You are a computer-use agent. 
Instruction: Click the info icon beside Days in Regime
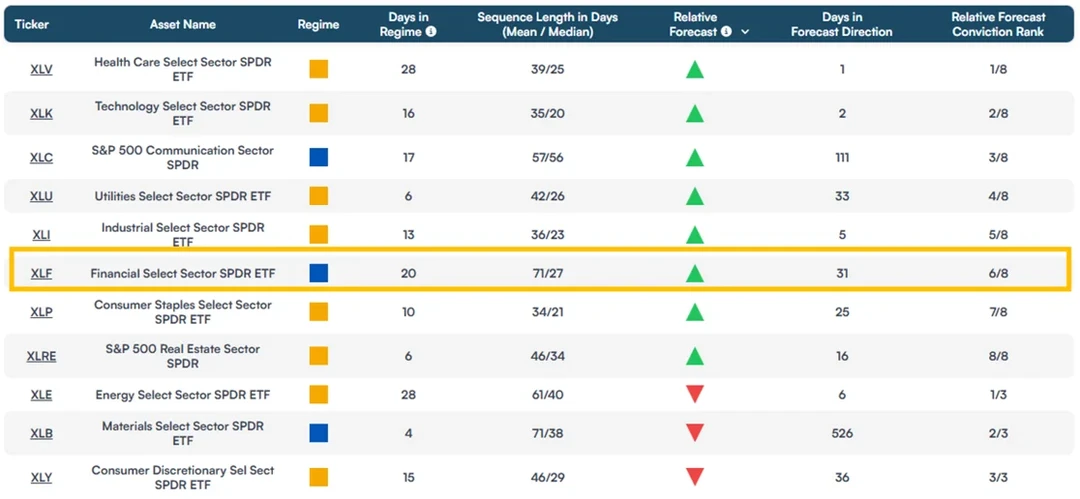(x=431, y=32)
